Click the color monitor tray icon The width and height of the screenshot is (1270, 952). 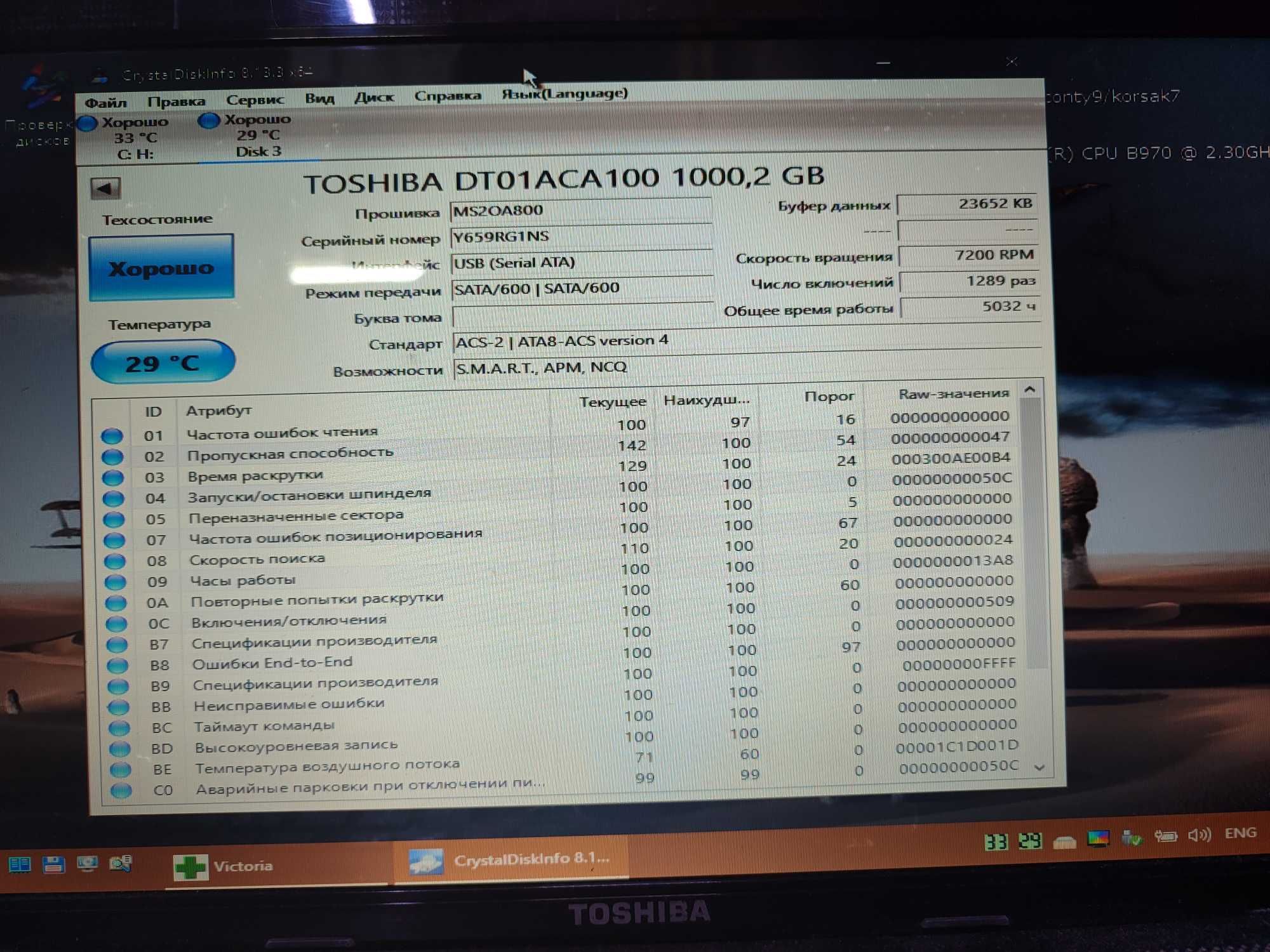(1098, 839)
